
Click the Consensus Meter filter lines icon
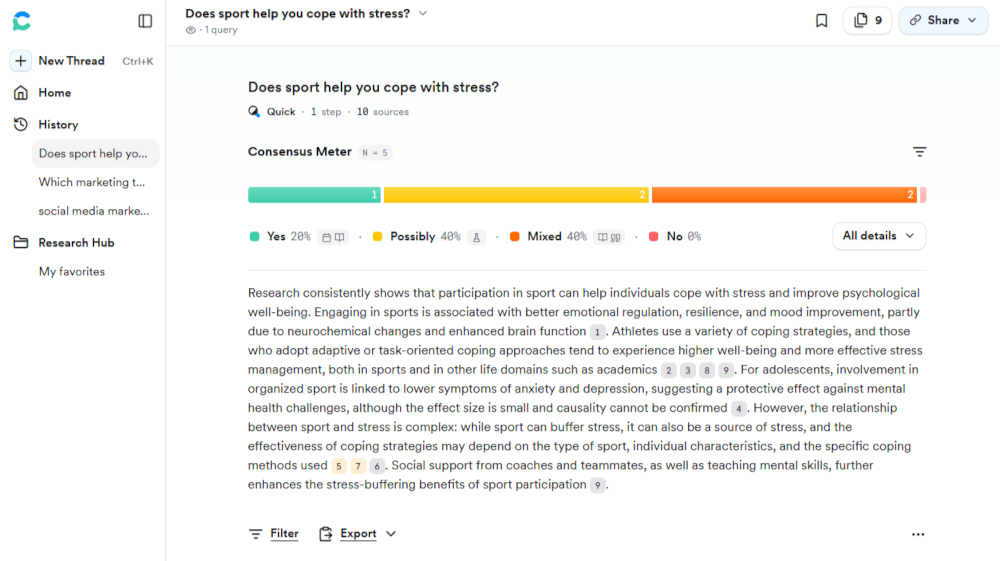[x=919, y=152]
